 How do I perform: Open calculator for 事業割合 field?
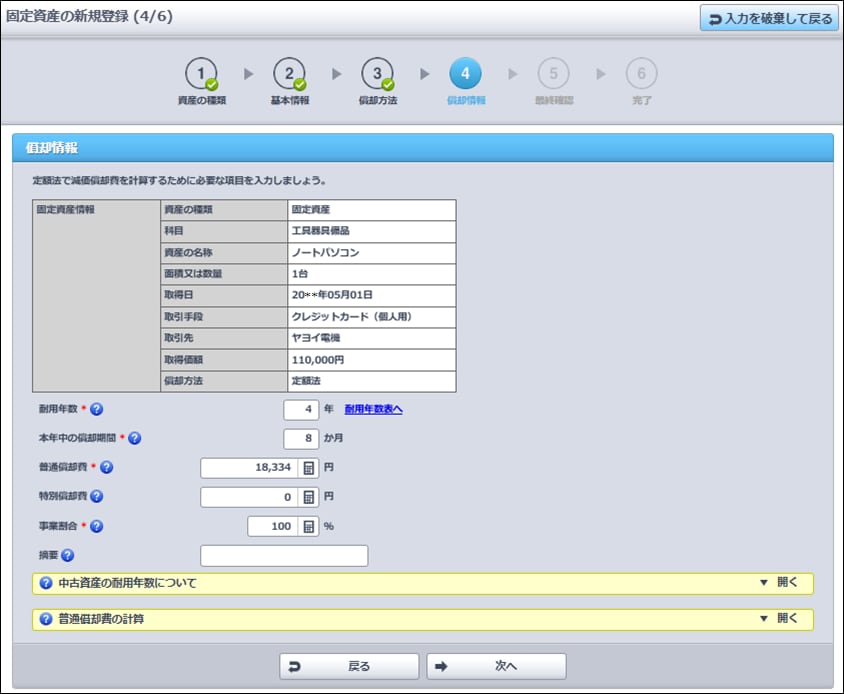tap(309, 526)
